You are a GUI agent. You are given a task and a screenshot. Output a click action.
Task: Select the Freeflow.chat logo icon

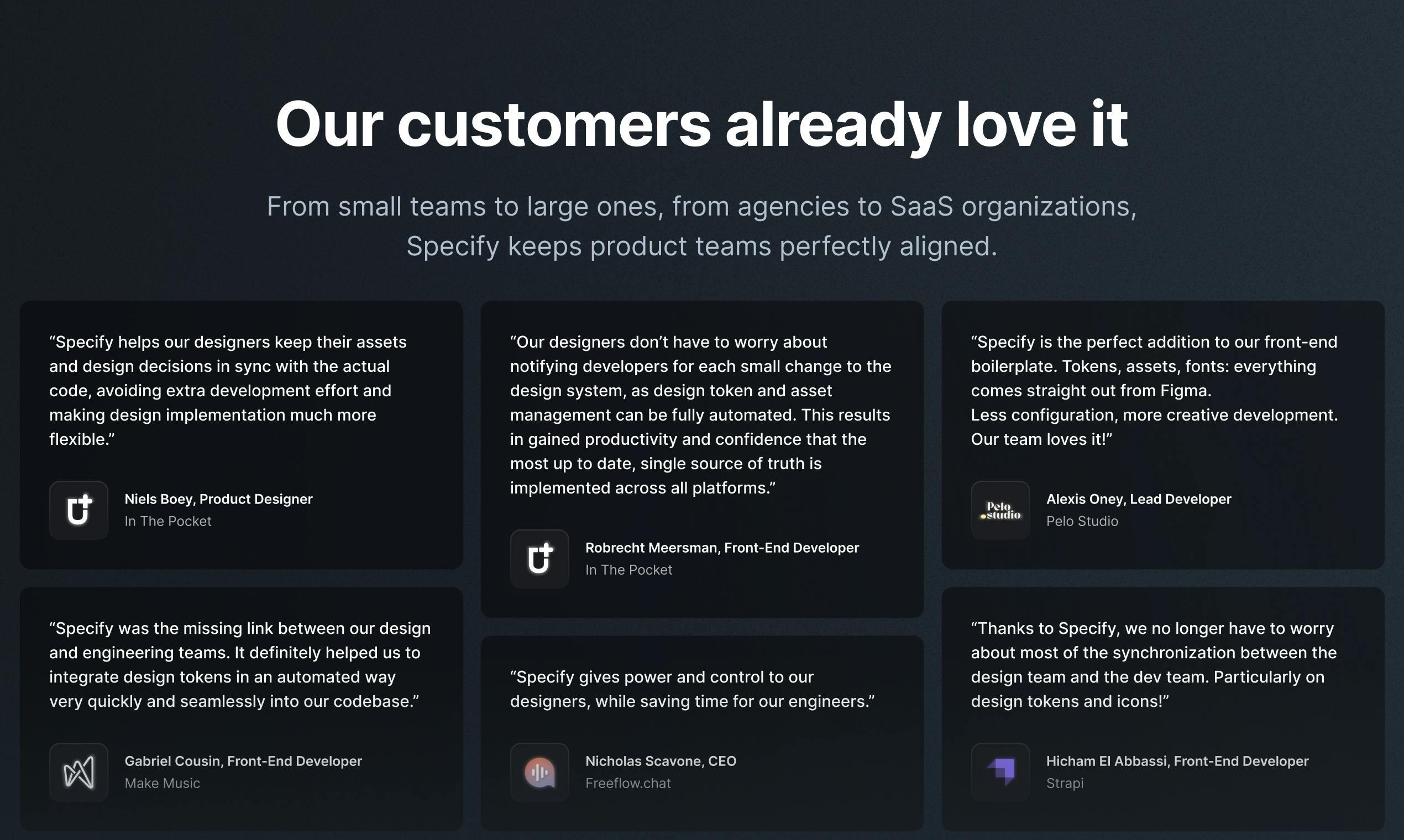pos(539,772)
